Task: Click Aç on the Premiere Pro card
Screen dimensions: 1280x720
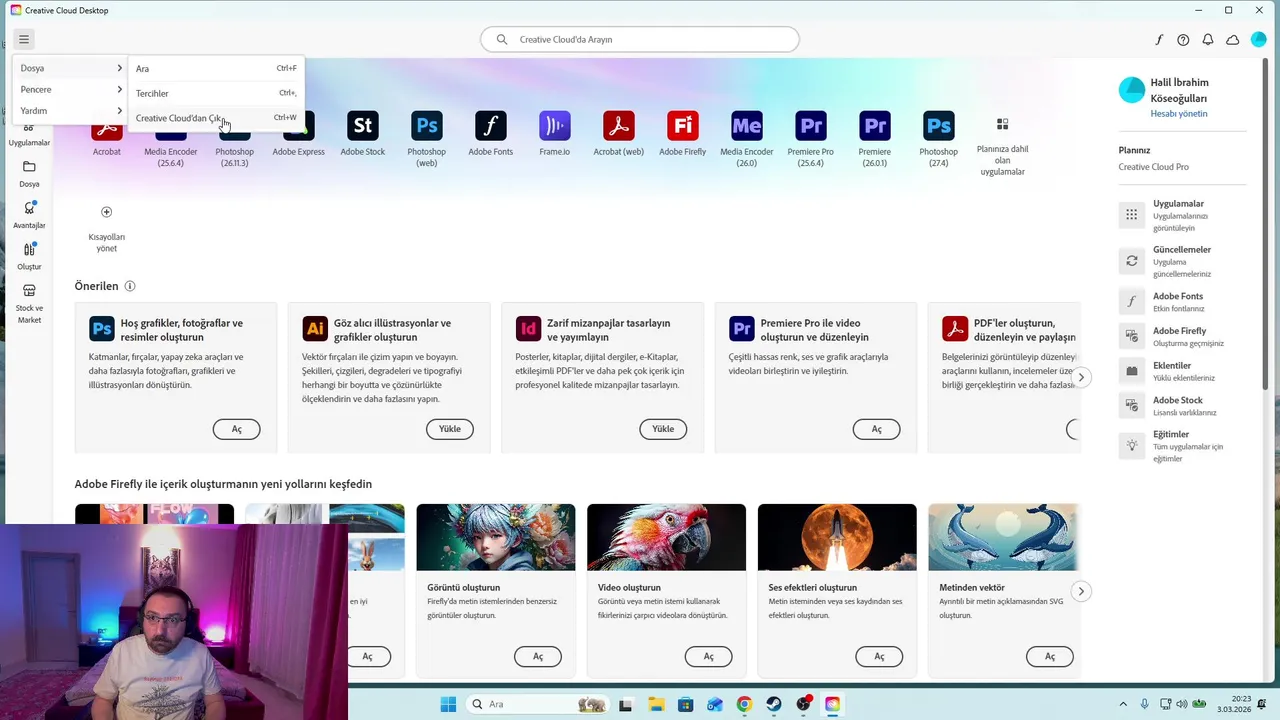Action: point(876,429)
